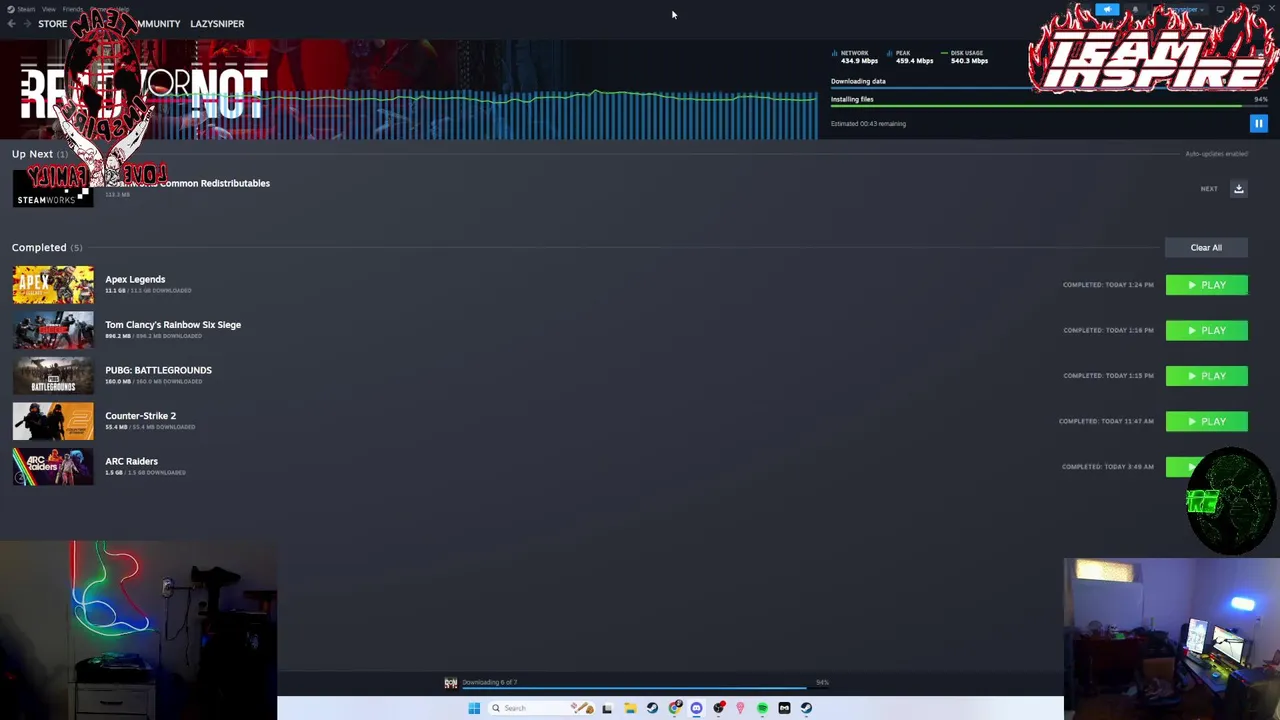This screenshot has width=1280, height=720.
Task: Select the Apex Legends title
Action: (135, 279)
